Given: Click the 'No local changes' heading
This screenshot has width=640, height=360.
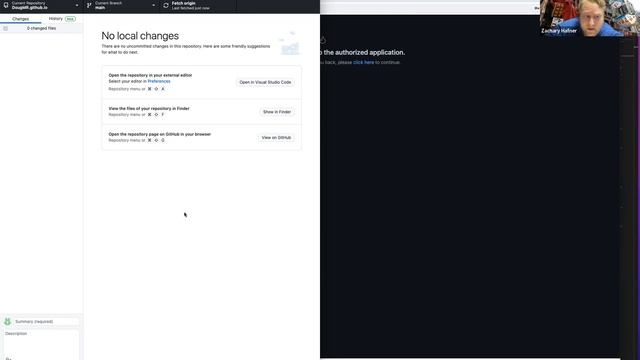Looking at the screenshot, I should tap(140, 36).
